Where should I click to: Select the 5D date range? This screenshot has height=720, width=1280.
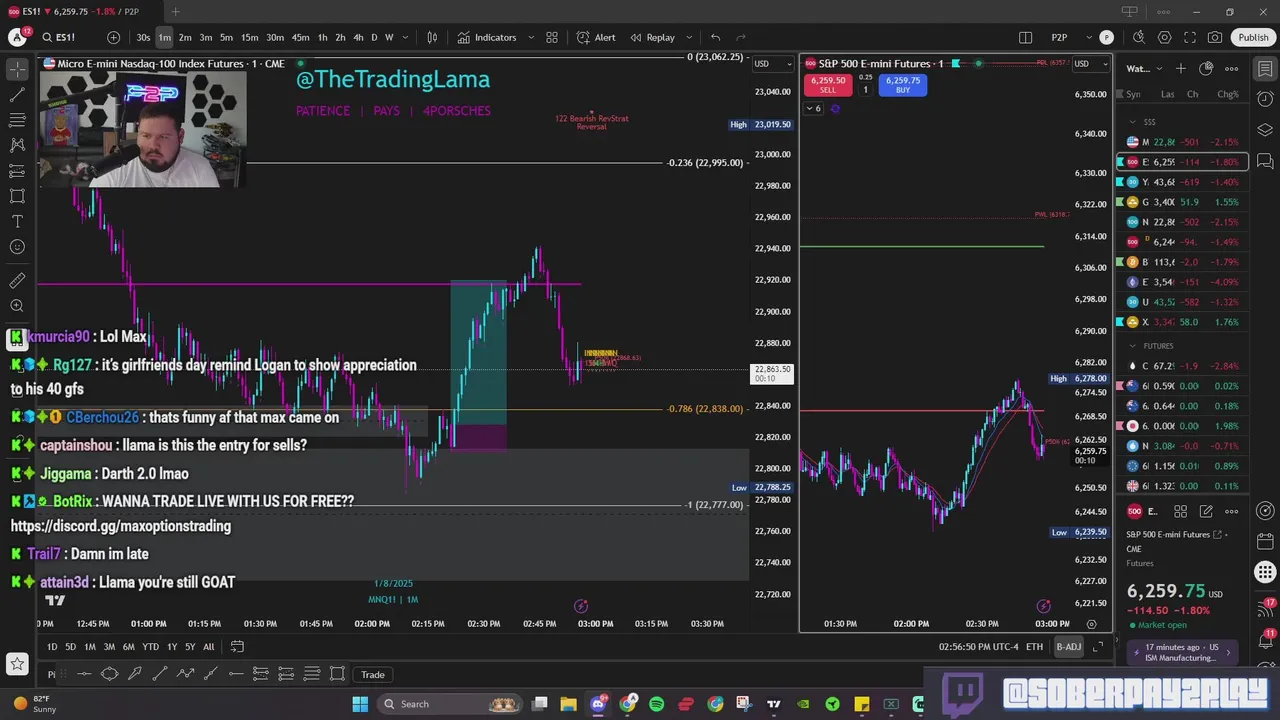[x=70, y=647]
